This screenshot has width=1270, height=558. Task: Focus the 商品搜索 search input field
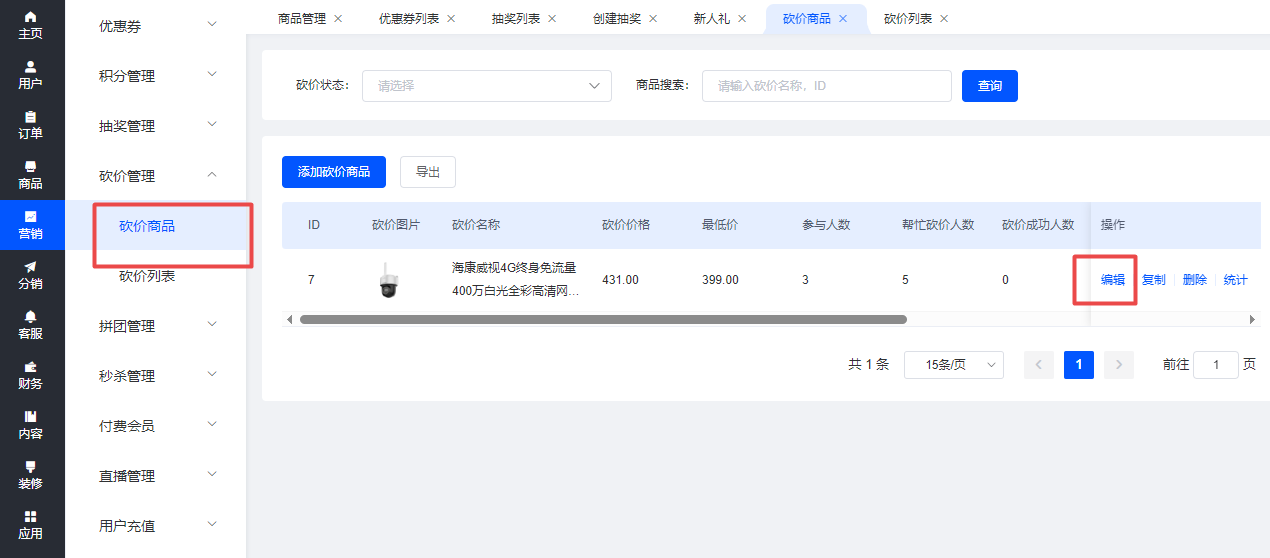point(826,86)
